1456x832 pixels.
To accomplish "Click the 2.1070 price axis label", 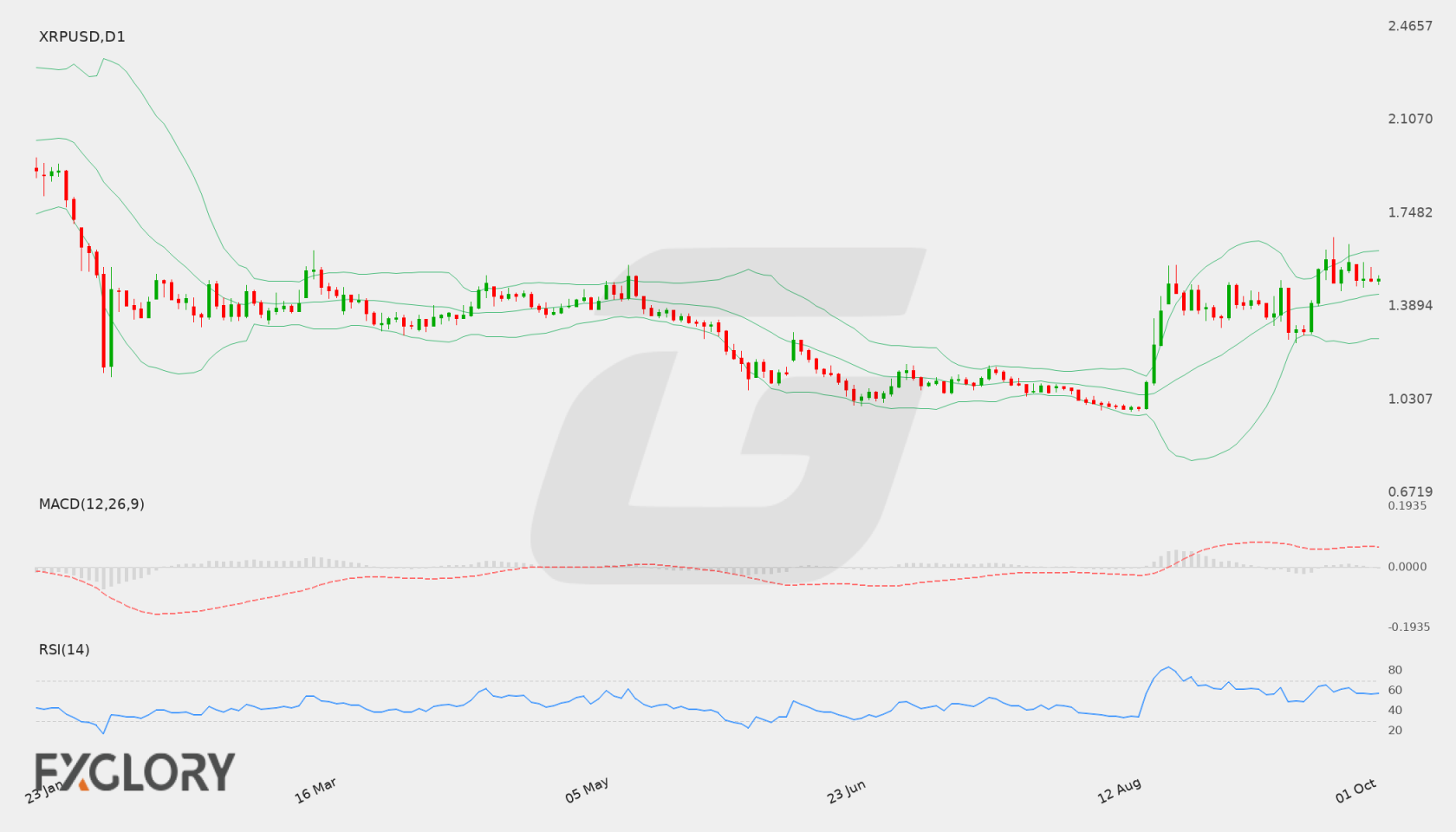I will (1410, 119).
